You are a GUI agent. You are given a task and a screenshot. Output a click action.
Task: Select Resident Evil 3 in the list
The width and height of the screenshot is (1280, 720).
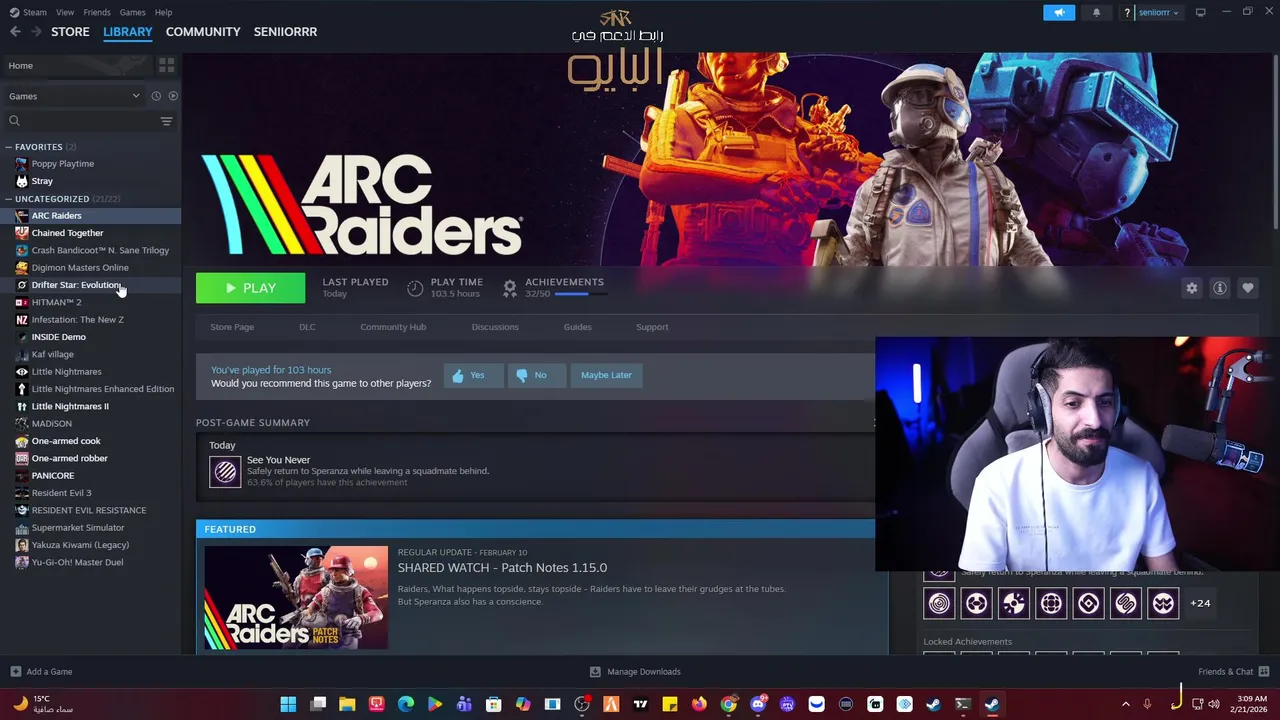[61, 493]
